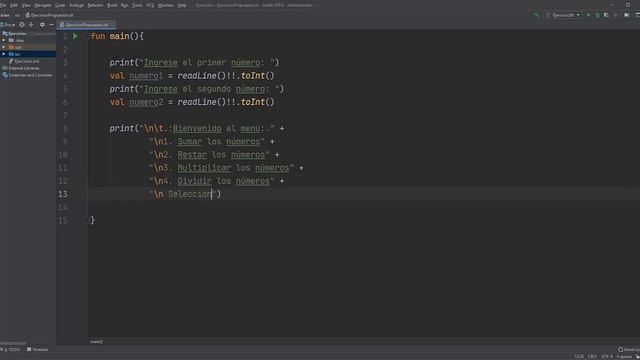Viewport: 640px width, 360px height.
Task: Click the locate-in-project target icon
Action: (x=22, y=24)
